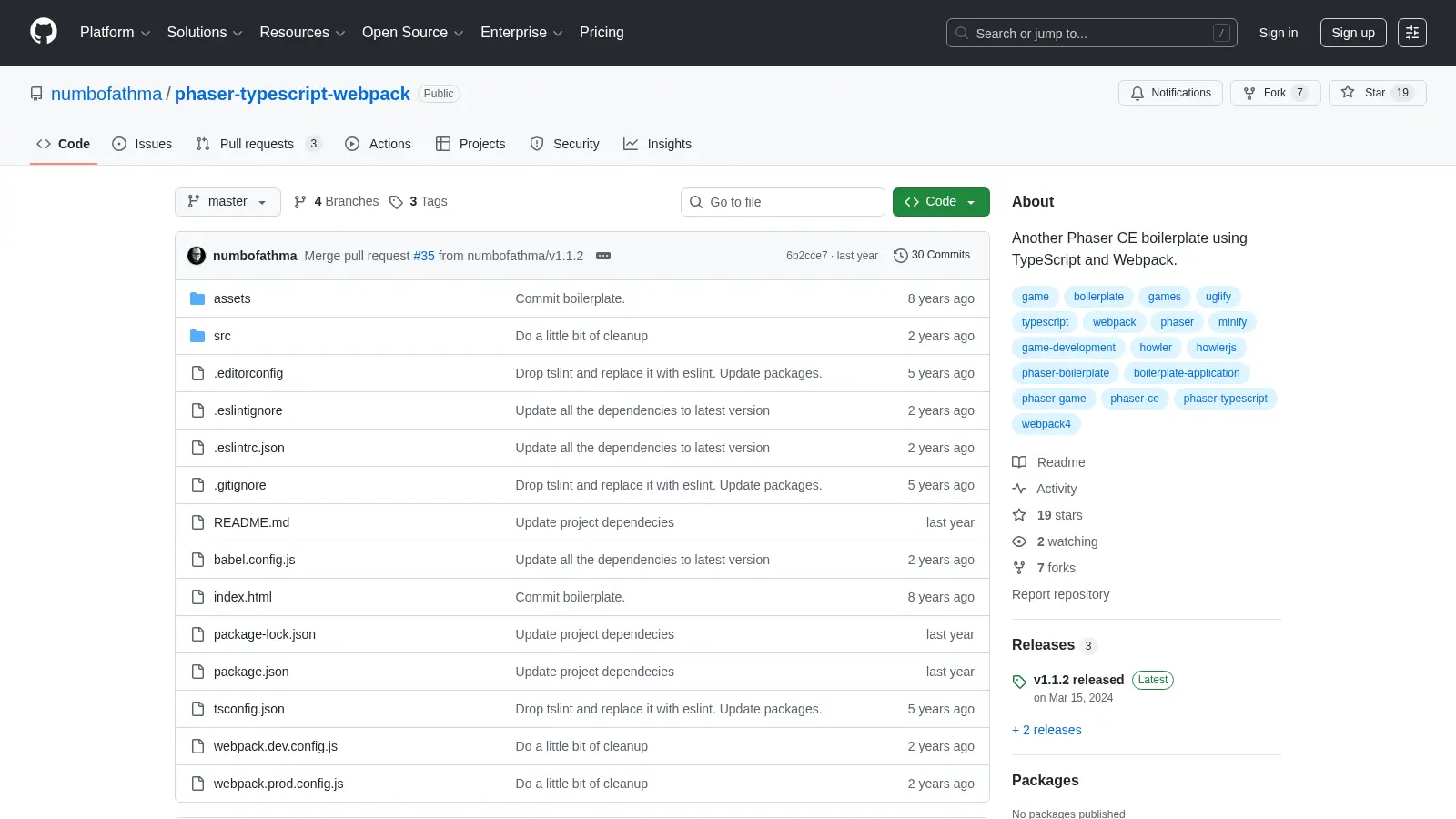The width and height of the screenshot is (1456, 819).
Task: Open the green Code dropdown button
Action: click(x=941, y=202)
